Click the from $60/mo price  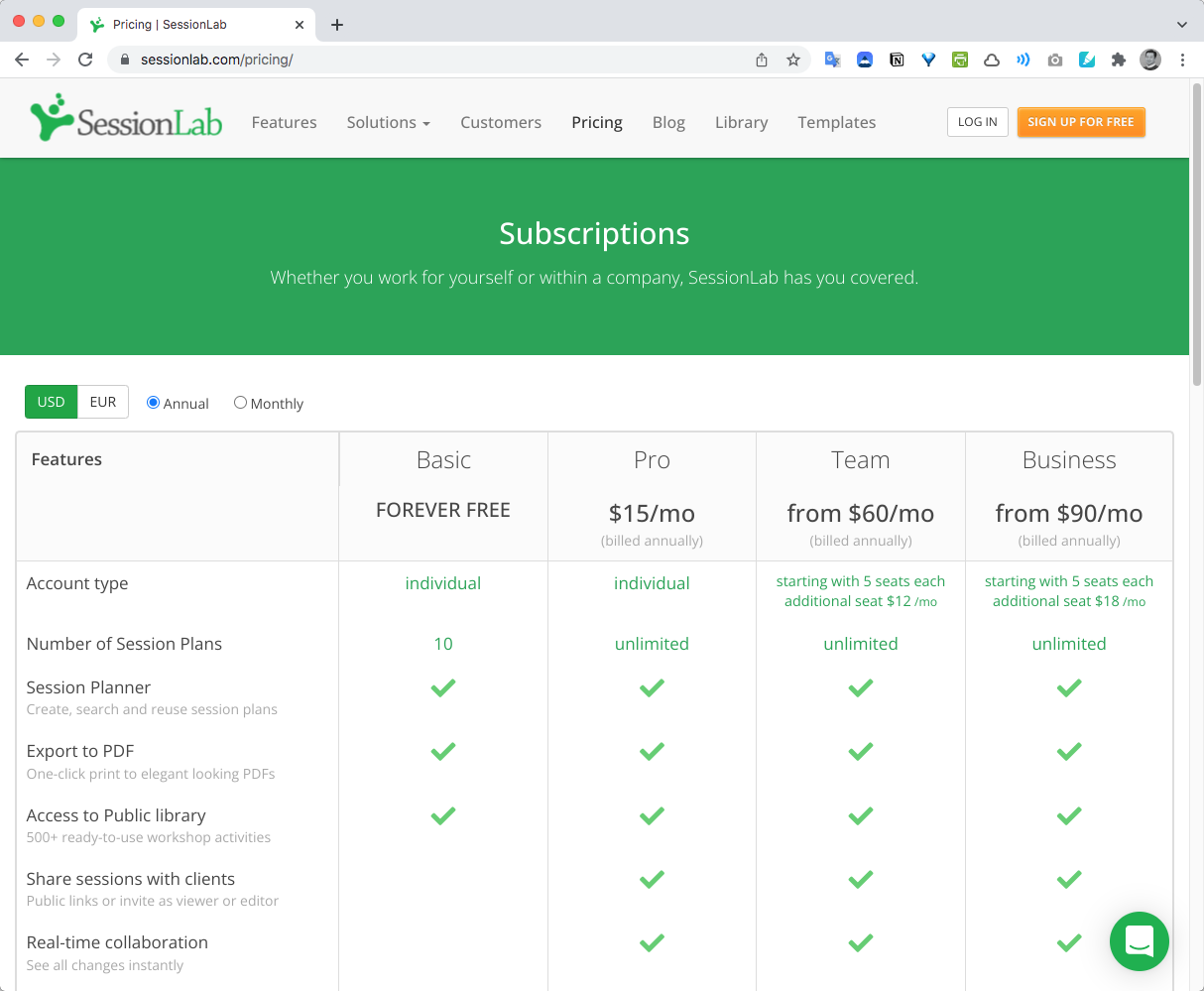tap(861, 513)
